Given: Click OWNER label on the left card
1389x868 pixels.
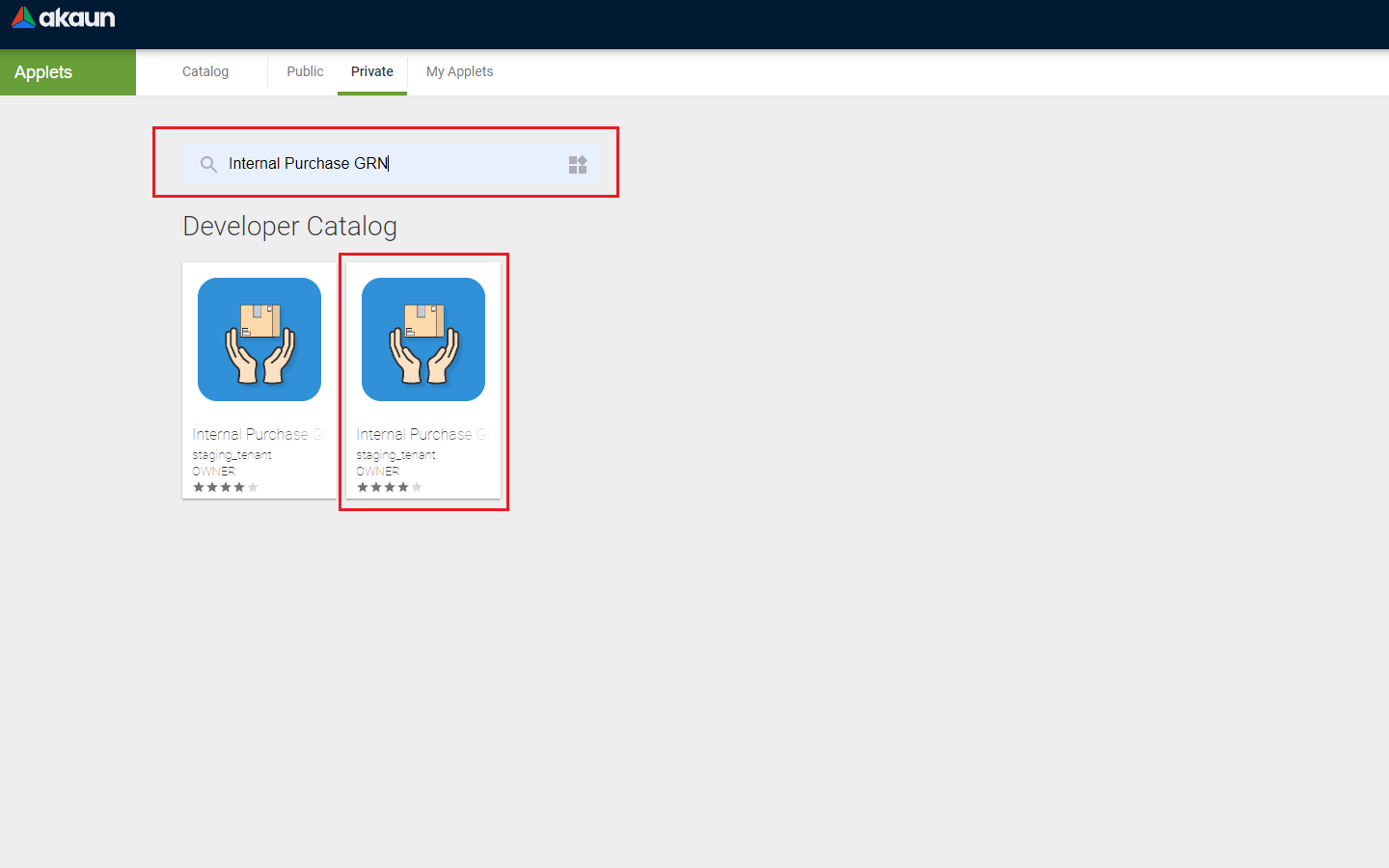Looking at the screenshot, I should [x=213, y=471].
